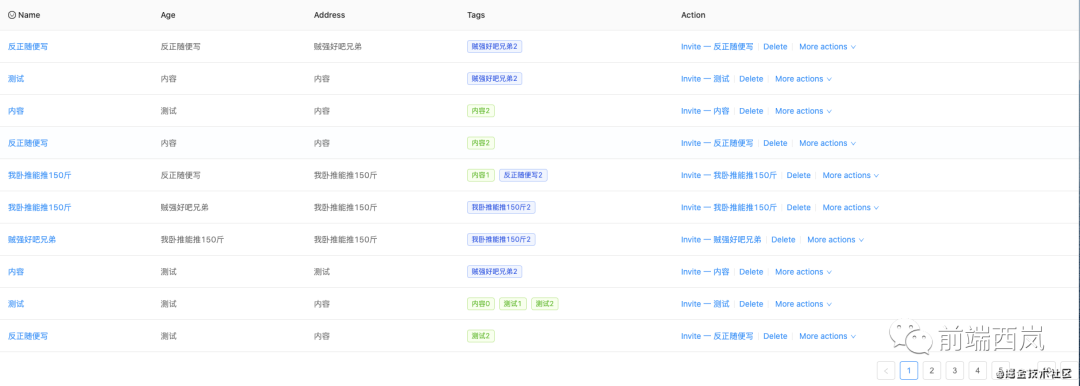Delete the row tagged 内容1
Viewport: 1080px width, 386px height.
pos(798,175)
